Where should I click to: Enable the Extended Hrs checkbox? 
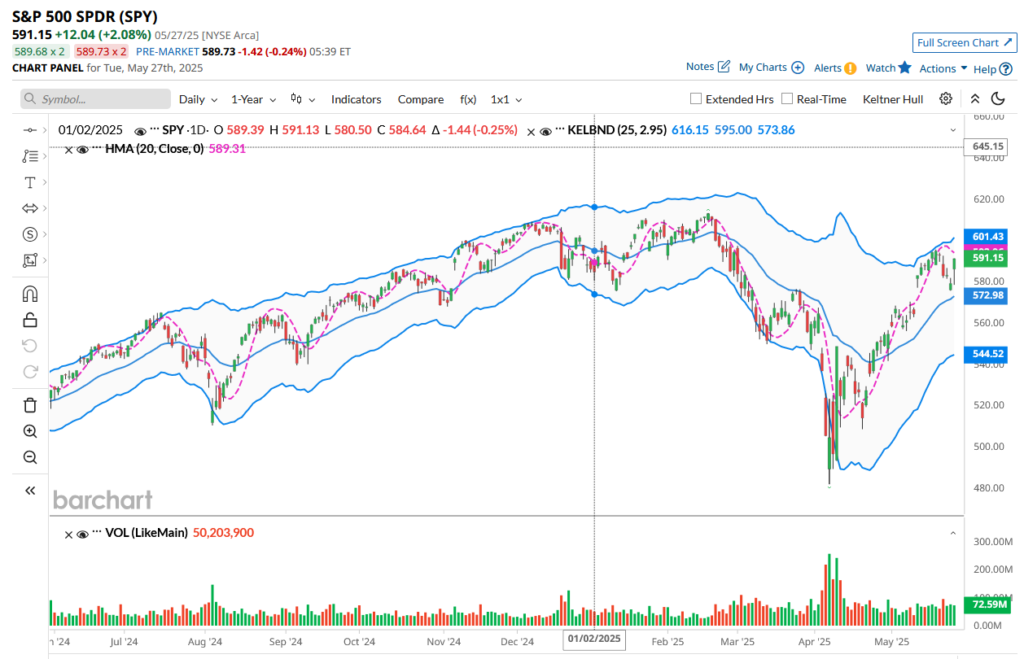coord(696,99)
